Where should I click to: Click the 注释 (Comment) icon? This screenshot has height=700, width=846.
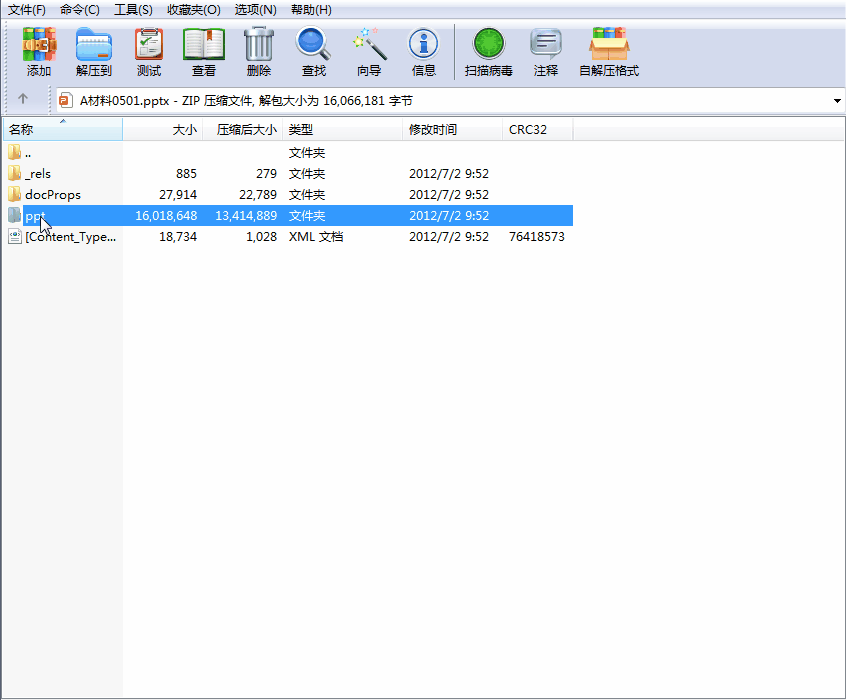pyautogui.click(x=546, y=44)
